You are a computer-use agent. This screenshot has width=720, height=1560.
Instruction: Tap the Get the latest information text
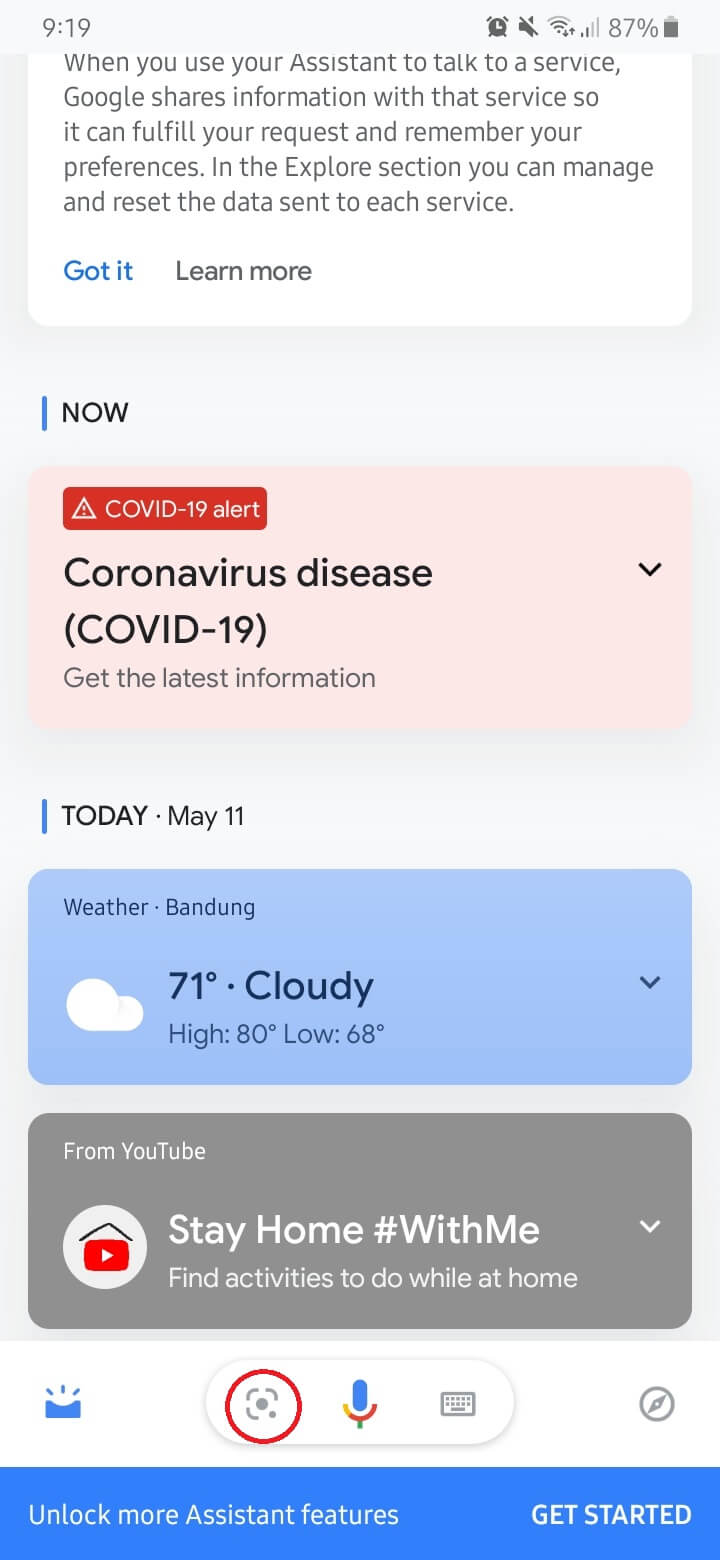219,677
